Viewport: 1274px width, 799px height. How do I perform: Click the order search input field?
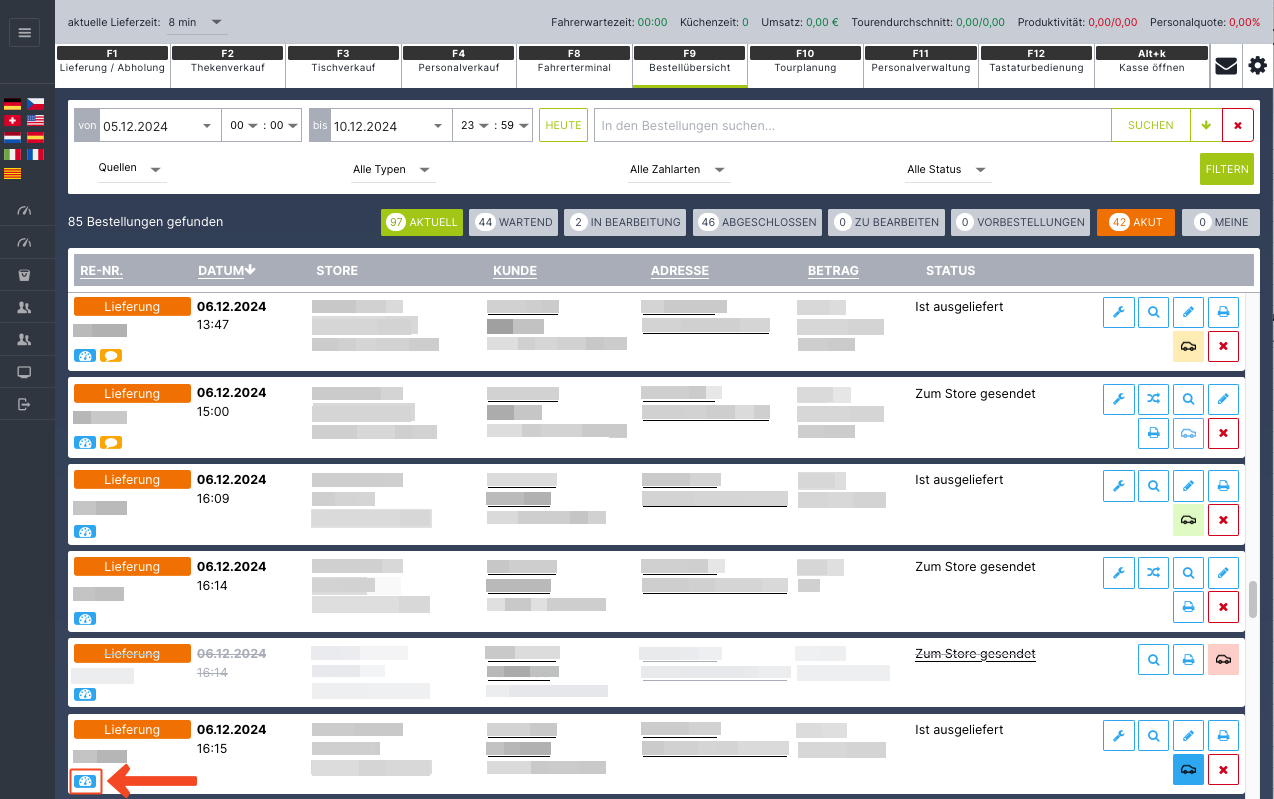(852, 126)
